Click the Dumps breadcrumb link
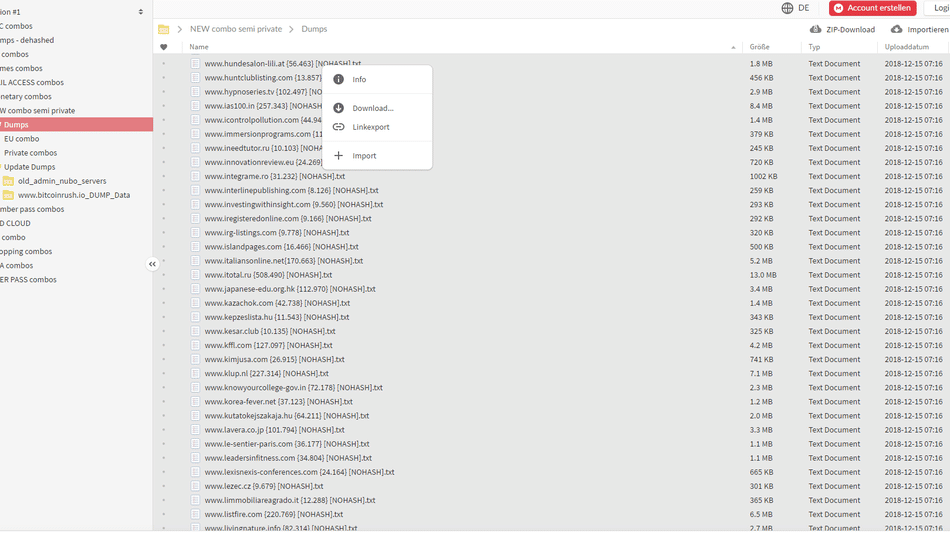The image size is (950, 534). click(x=314, y=28)
